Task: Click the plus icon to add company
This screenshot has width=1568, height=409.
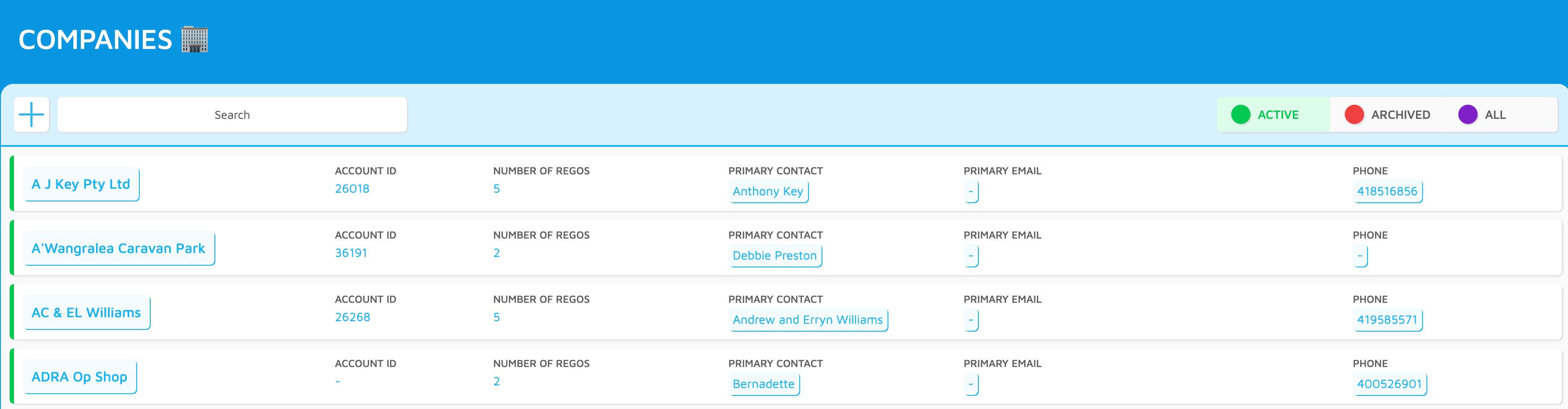Action: pos(31,114)
